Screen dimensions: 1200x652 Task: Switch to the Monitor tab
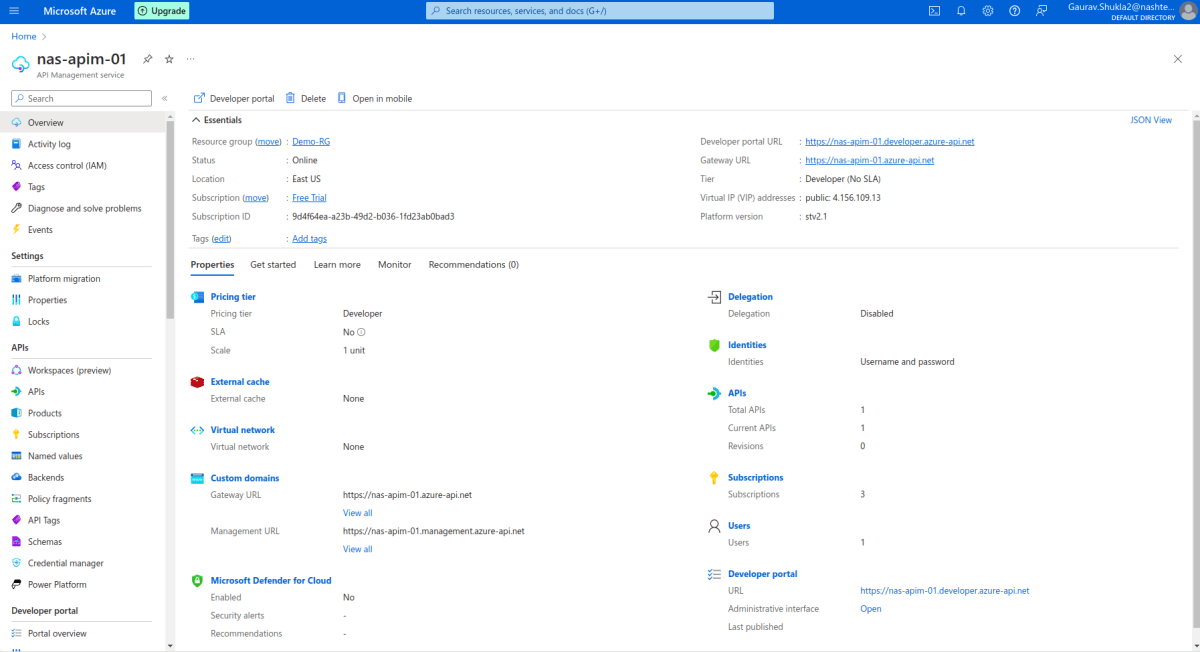coord(394,264)
